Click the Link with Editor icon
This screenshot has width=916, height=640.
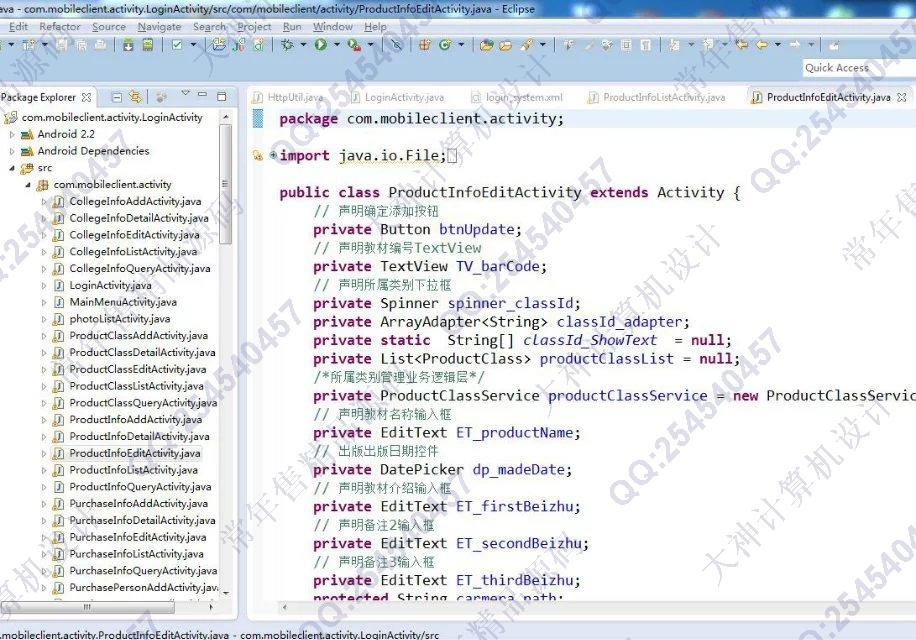coord(135,97)
